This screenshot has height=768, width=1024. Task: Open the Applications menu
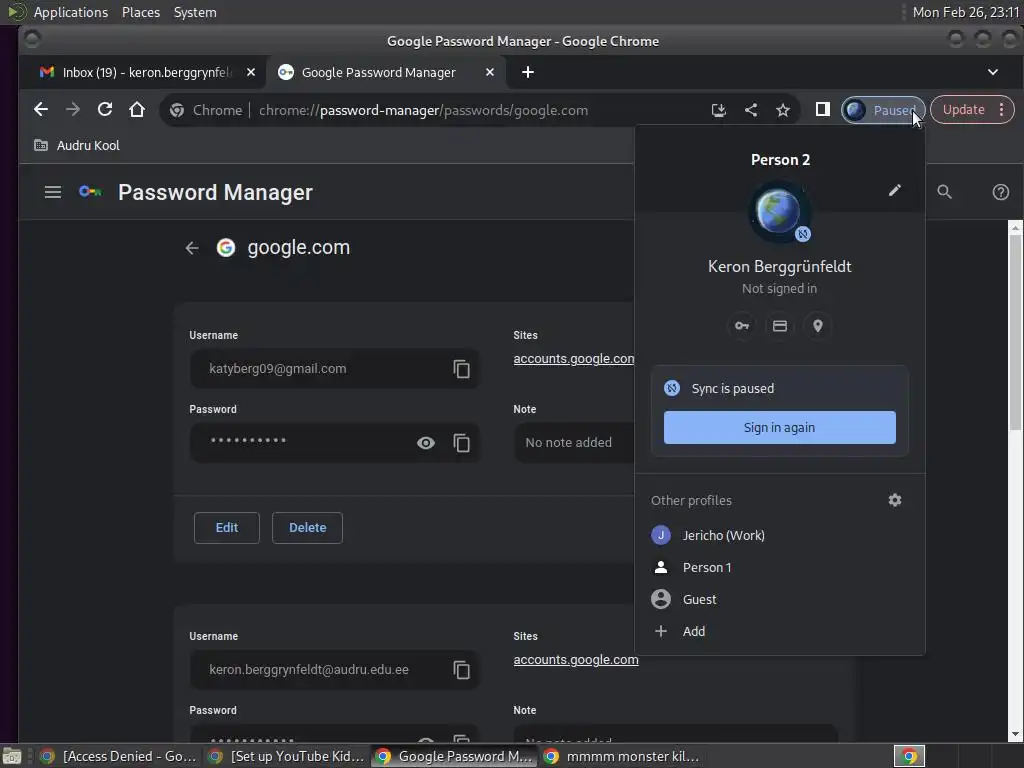(71, 12)
